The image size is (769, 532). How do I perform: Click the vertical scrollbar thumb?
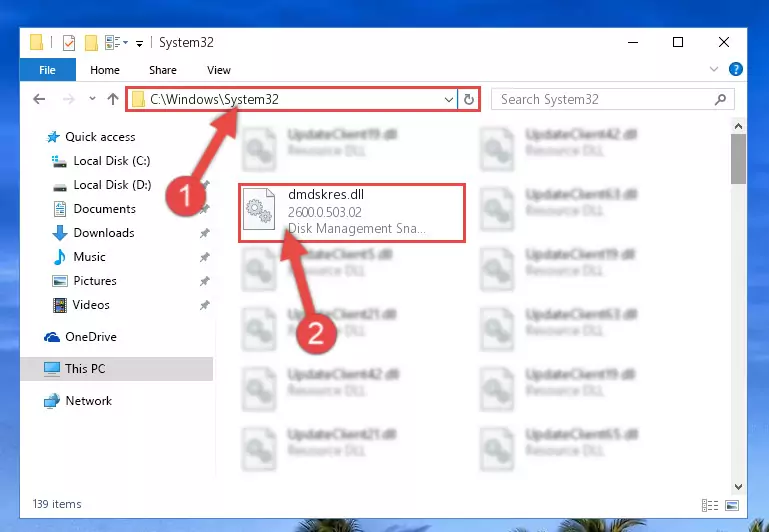pos(738,159)
